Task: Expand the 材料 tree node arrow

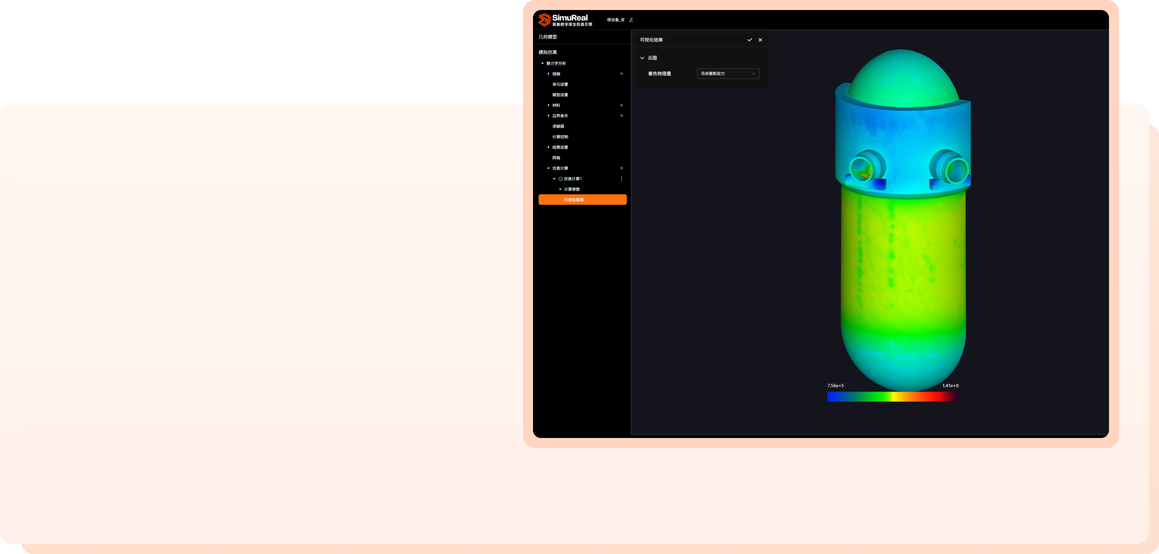Action: point(548,105)
